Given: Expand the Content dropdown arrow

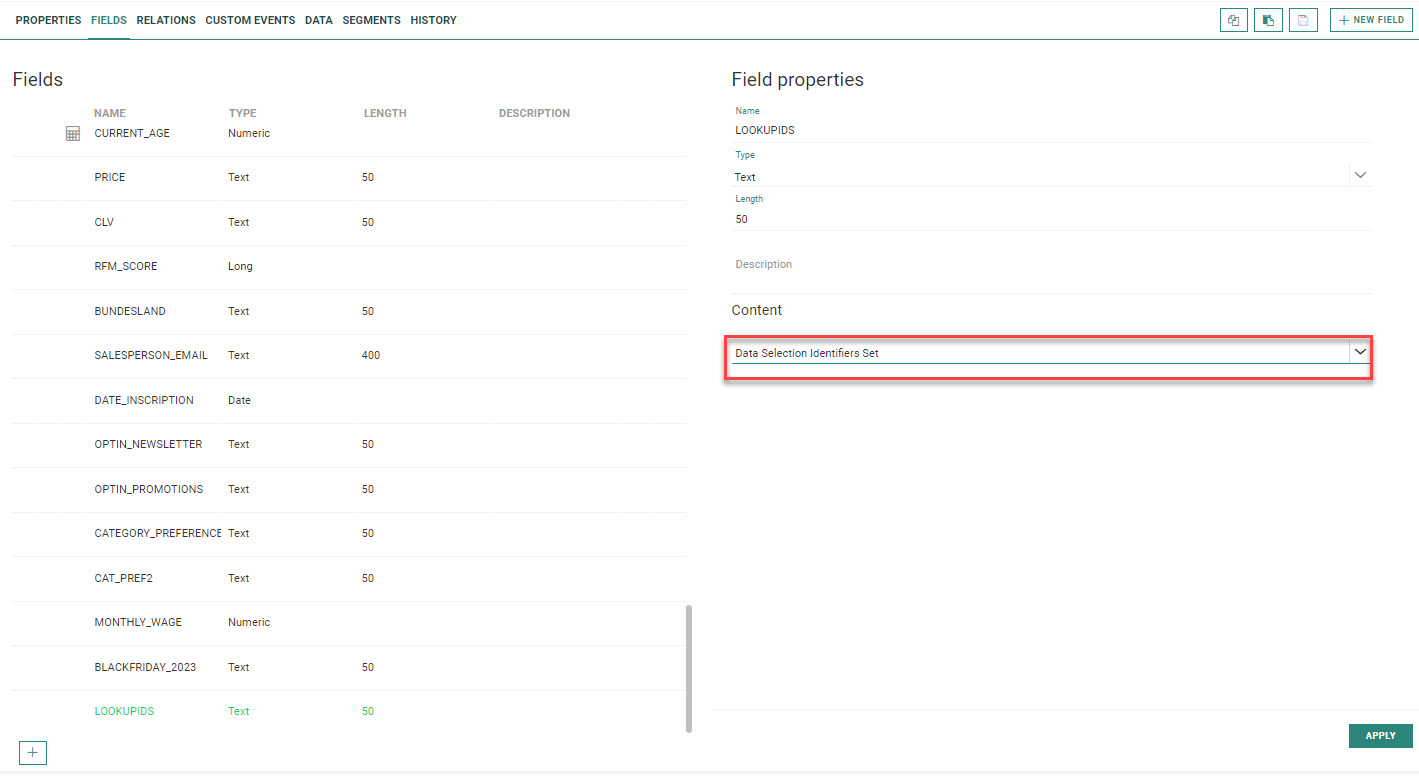Looking at the screenshot, I should pyautogui.click(x=1359, y=352).
